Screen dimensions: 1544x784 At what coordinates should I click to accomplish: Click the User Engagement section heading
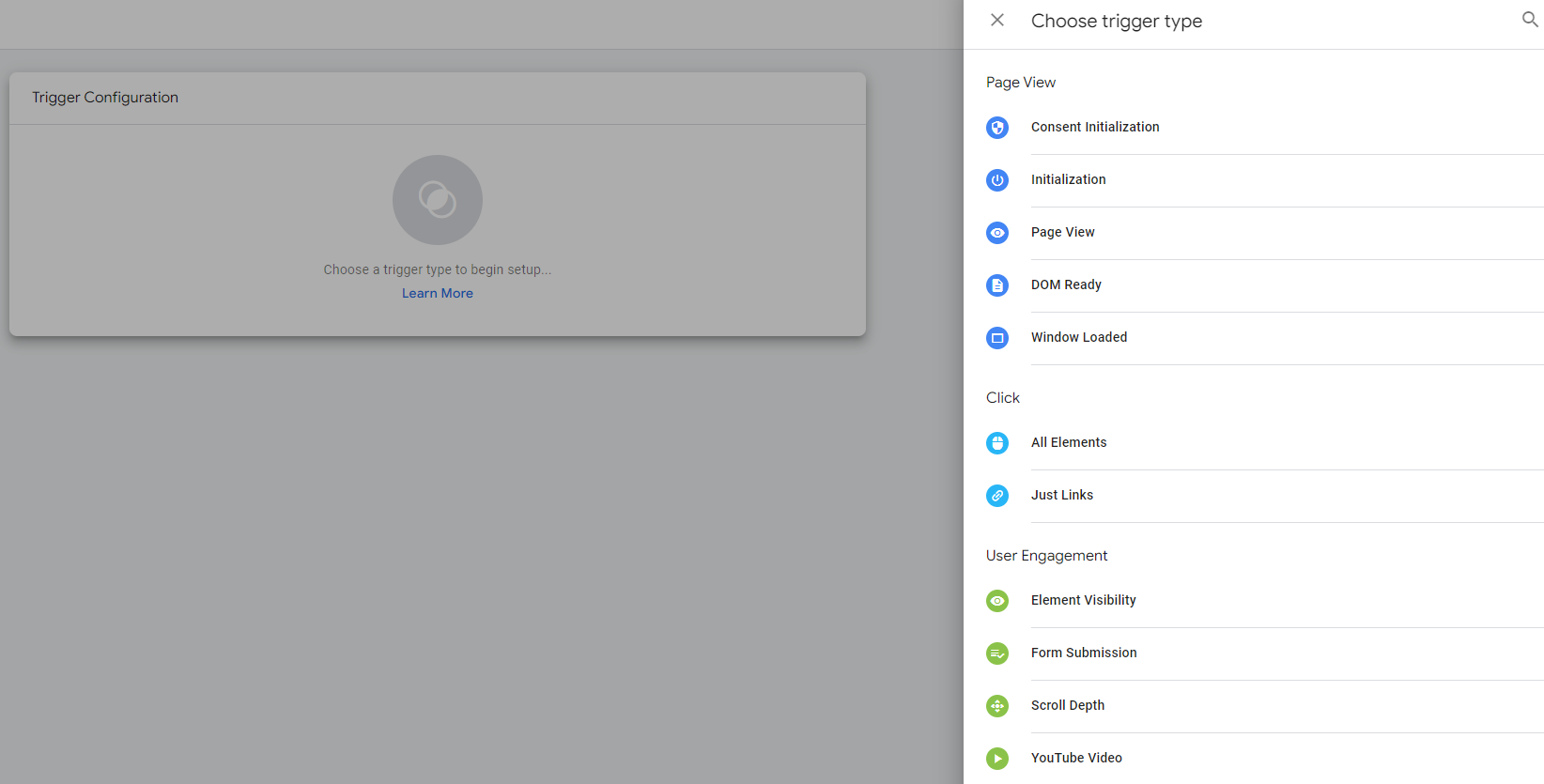pos(1047,556)
